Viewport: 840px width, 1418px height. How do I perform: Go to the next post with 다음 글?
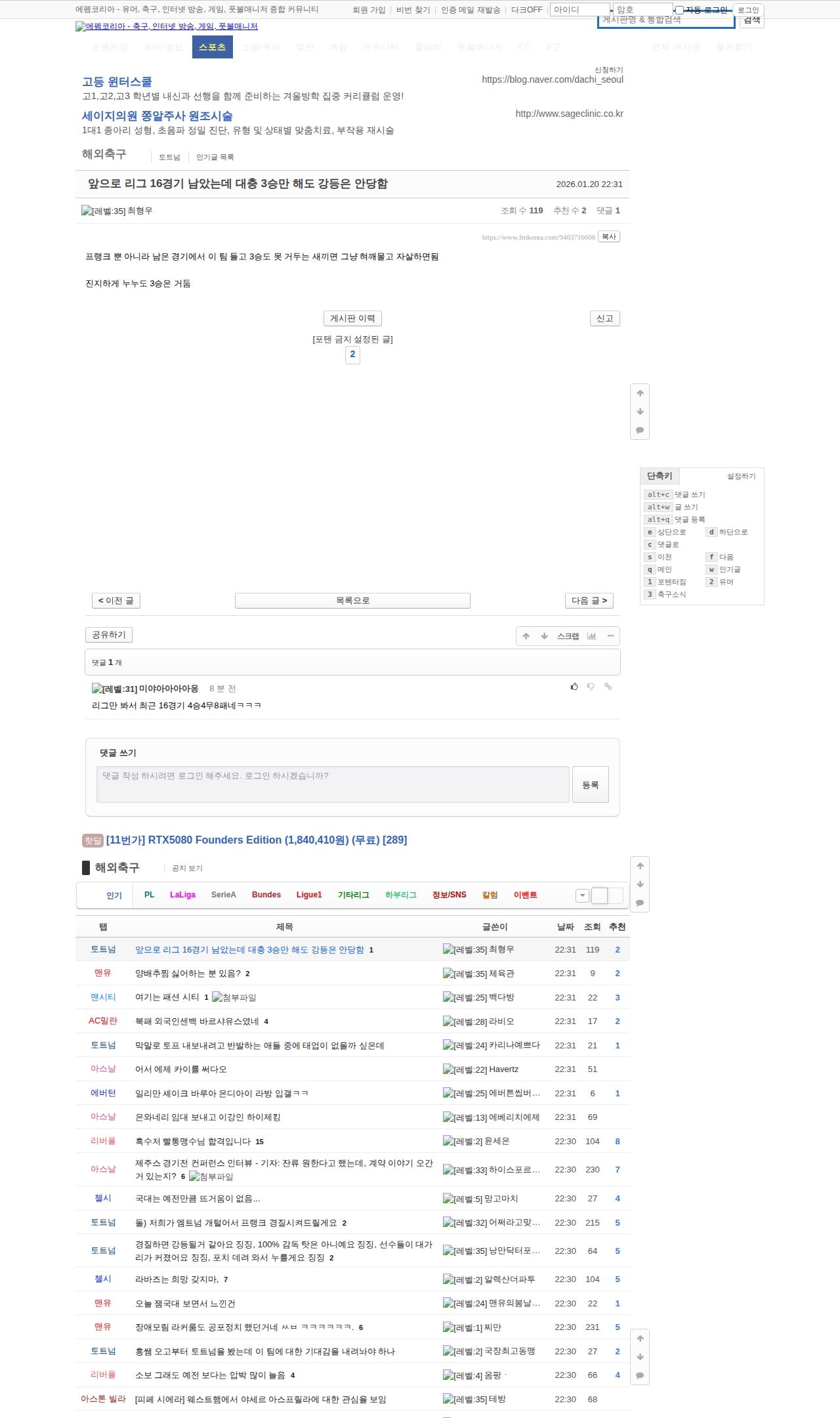pos(589,601)
